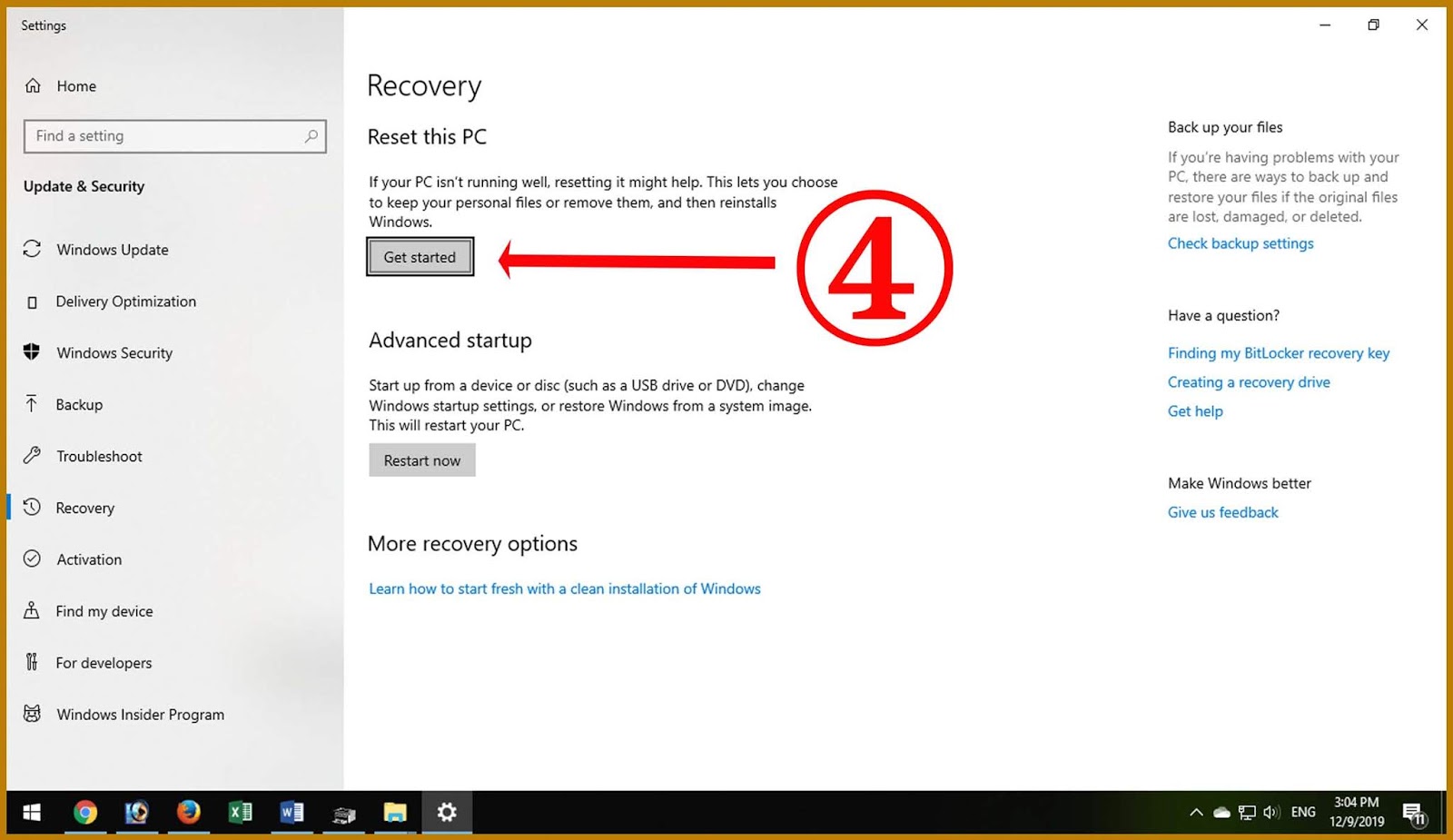1453x840 pixels.
Task: Close the Settings window
Action: pyautogui.click(x=1422, y=25)
